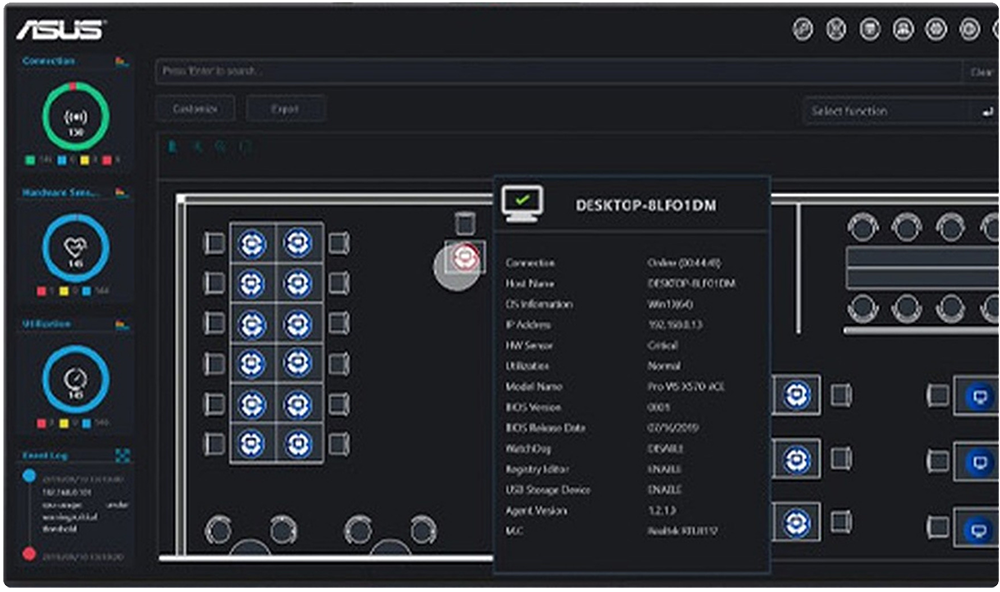This screenshot has width=1000, height=592.
Task: Click the Connection panel heading
Action: pyautogui.click(x=49, y=61)
